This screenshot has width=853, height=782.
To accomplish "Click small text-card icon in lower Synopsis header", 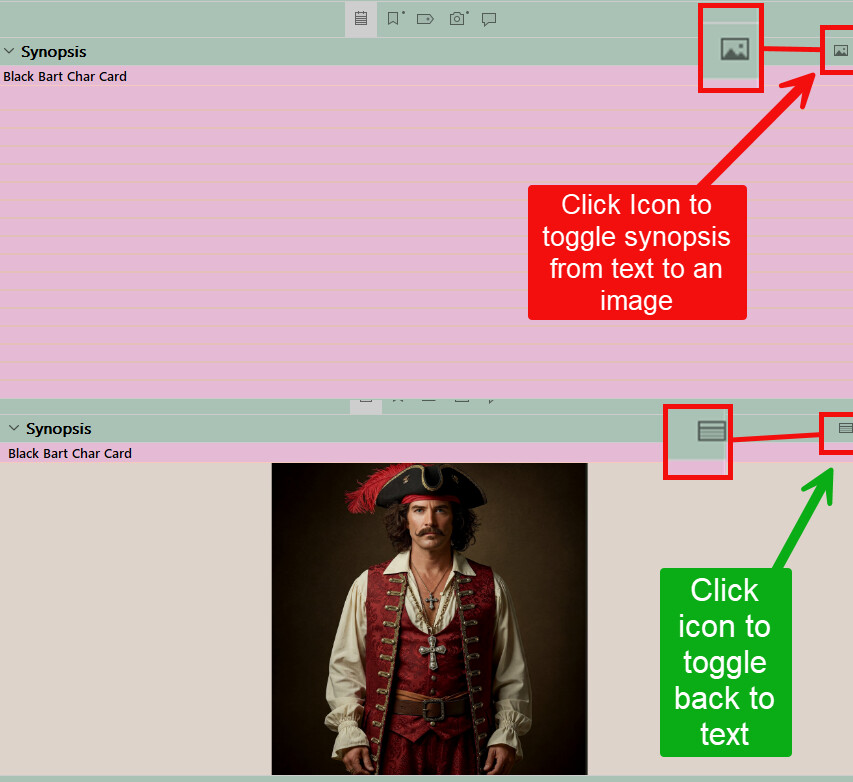I will tap(845, 428).
